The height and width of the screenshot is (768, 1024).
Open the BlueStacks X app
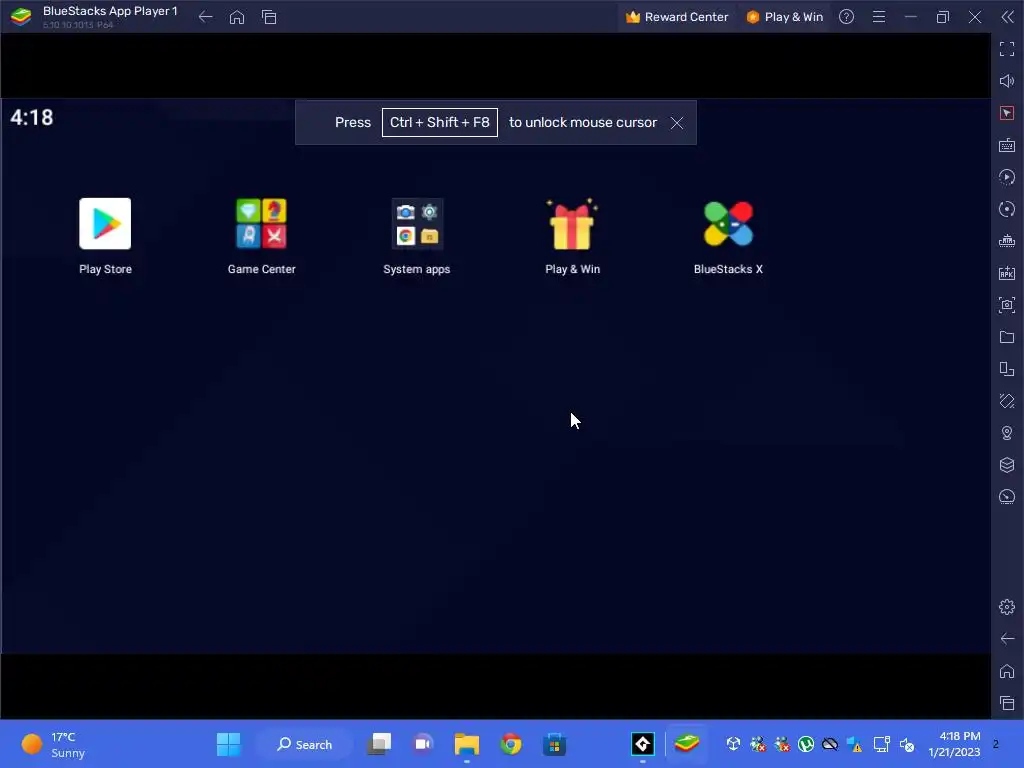pos(728,224)
